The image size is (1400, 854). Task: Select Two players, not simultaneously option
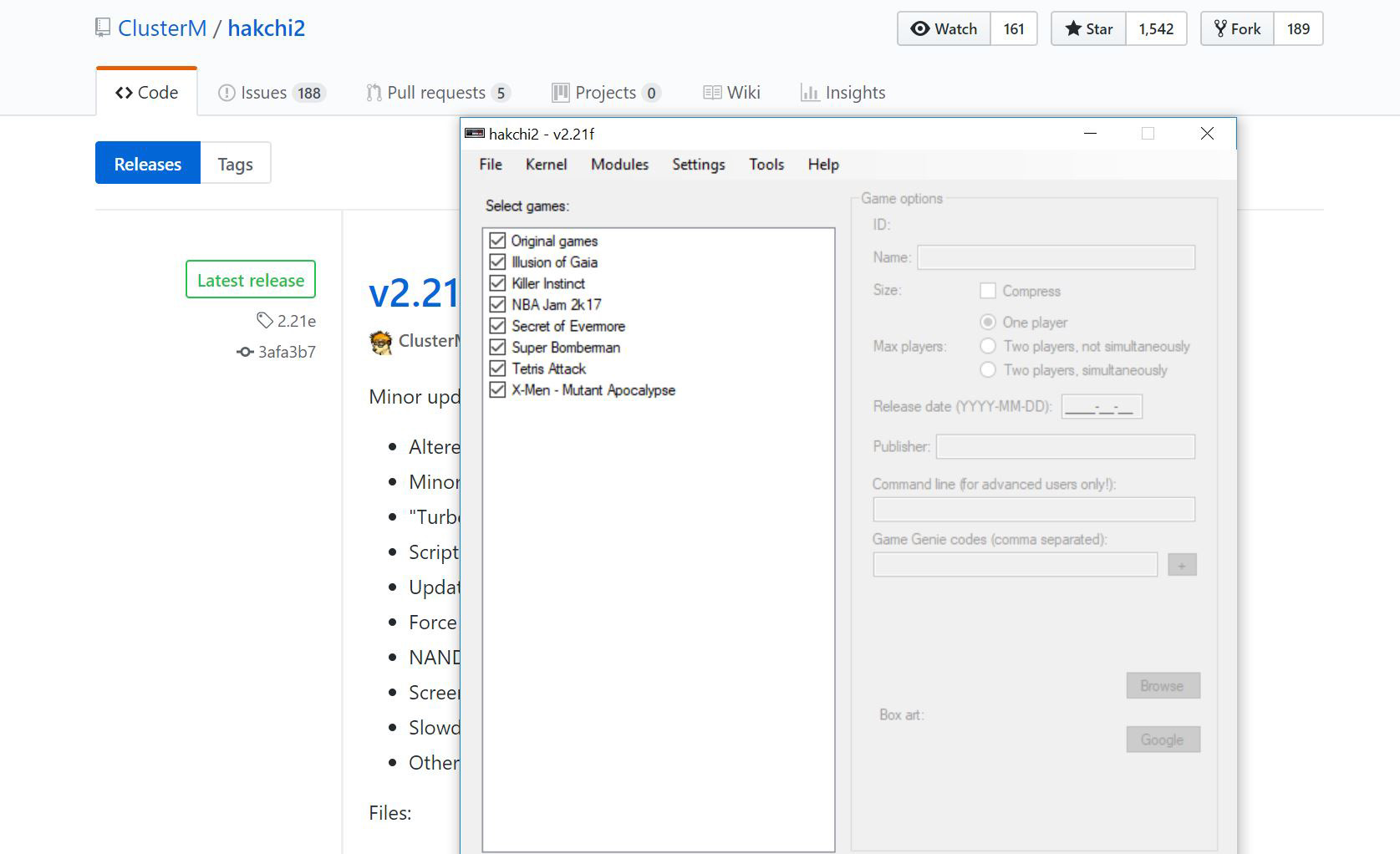coord(988,346)
